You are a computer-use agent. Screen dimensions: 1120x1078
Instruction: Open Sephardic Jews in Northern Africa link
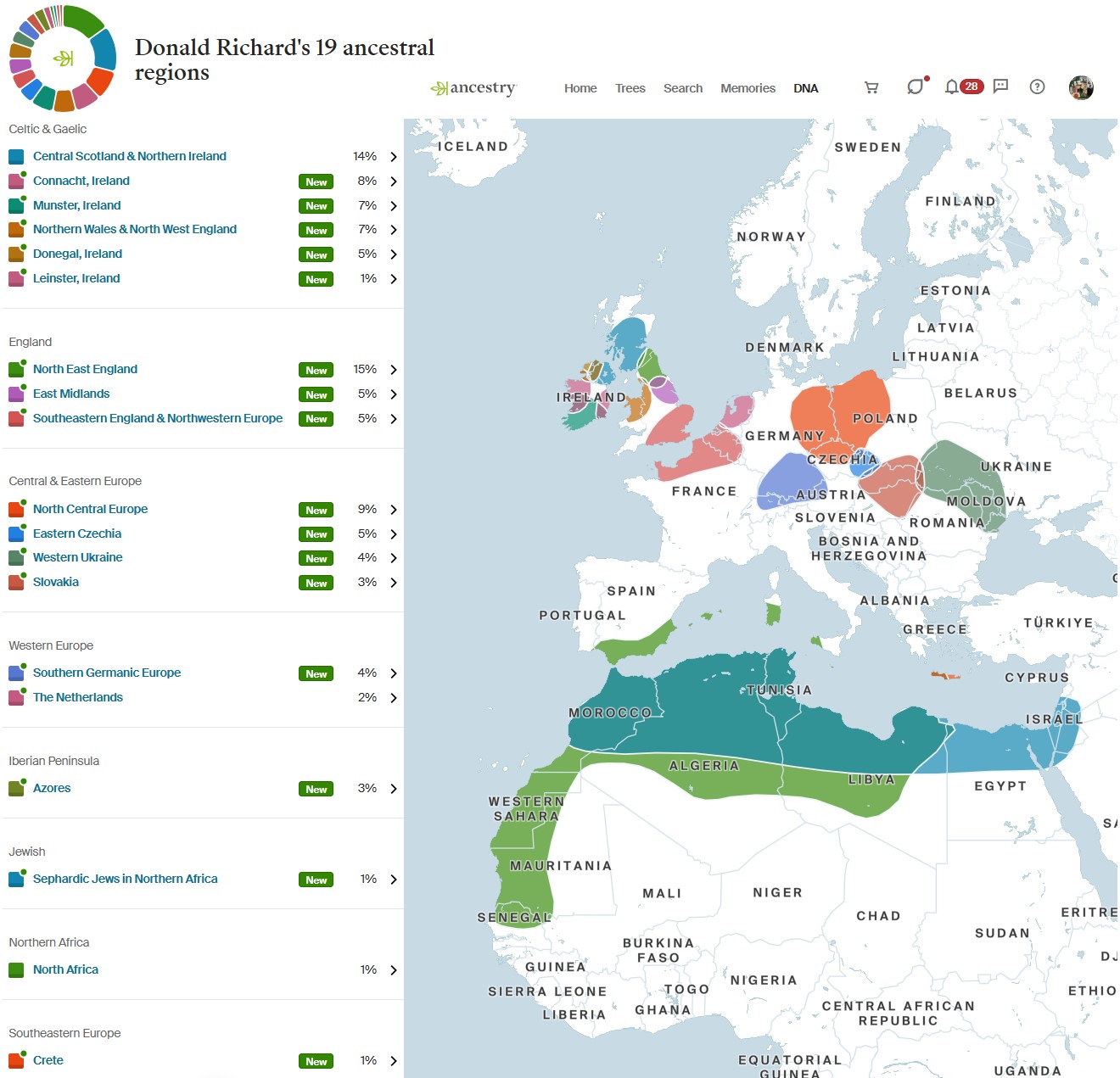125,879
